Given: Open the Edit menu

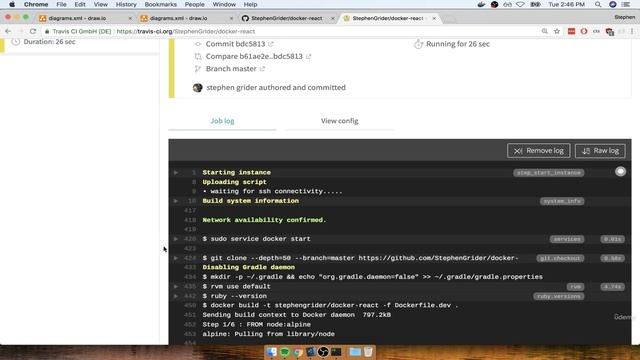Looking at the screenshot, I should click(80, 4).
